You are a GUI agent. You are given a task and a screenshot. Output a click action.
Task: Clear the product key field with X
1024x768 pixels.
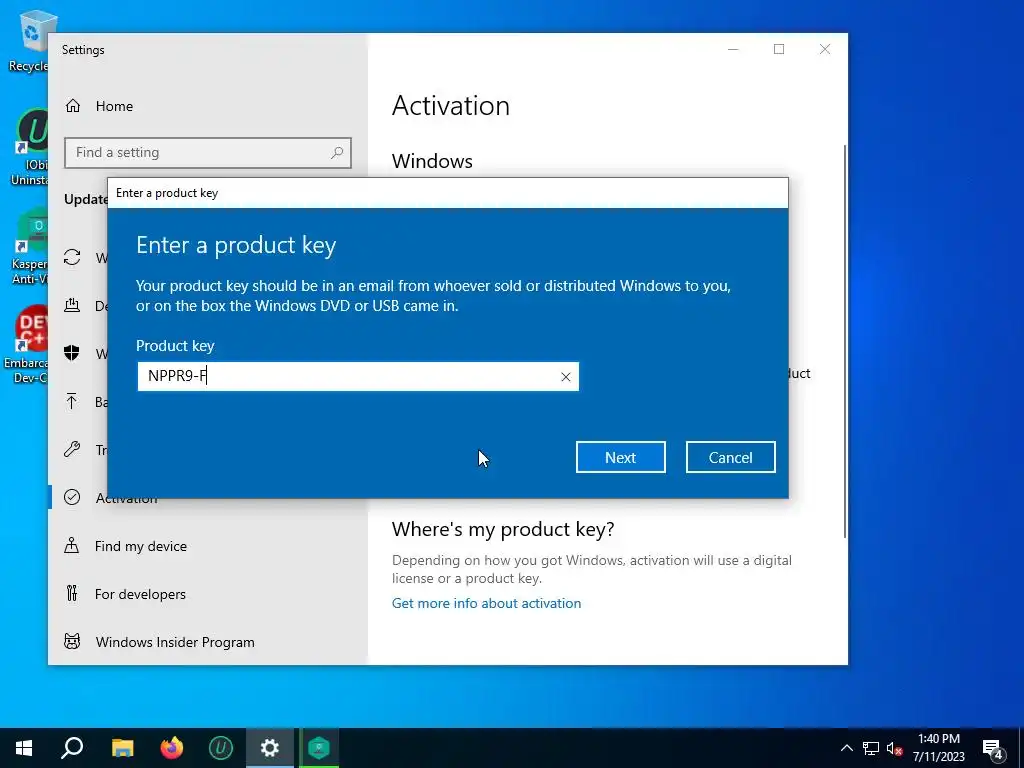(566, 377)
